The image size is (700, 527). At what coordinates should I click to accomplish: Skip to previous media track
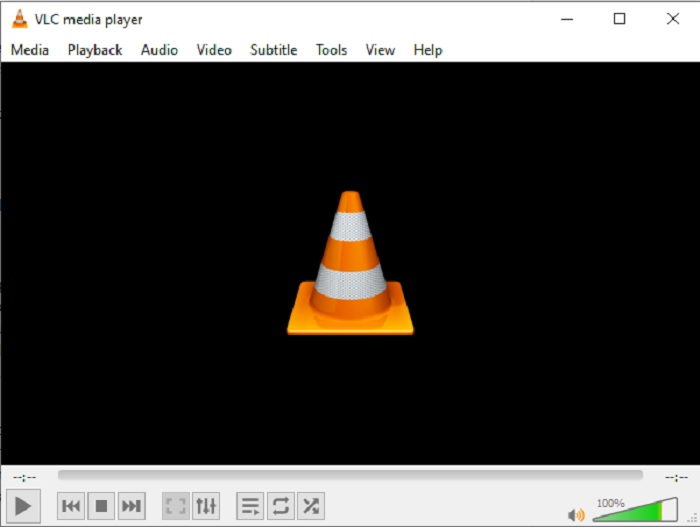pos(71,506)
